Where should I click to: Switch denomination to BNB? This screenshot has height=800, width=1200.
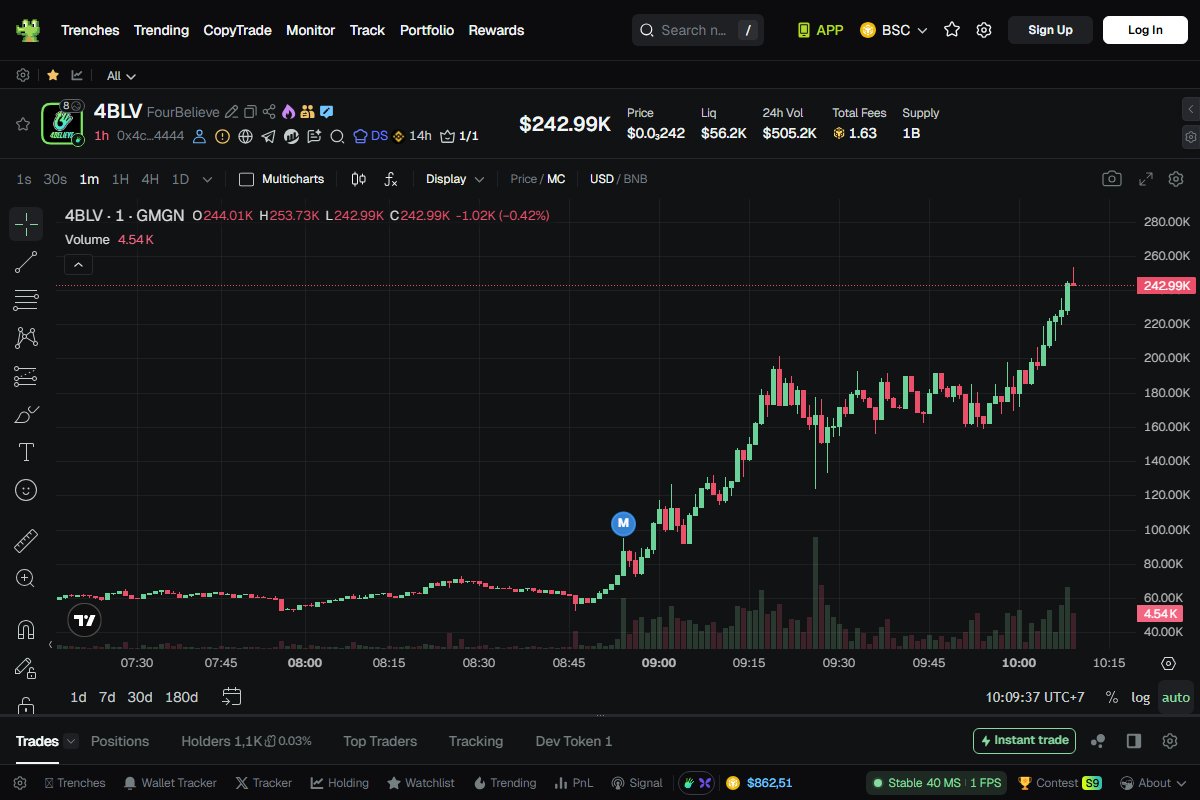[635, 179]
